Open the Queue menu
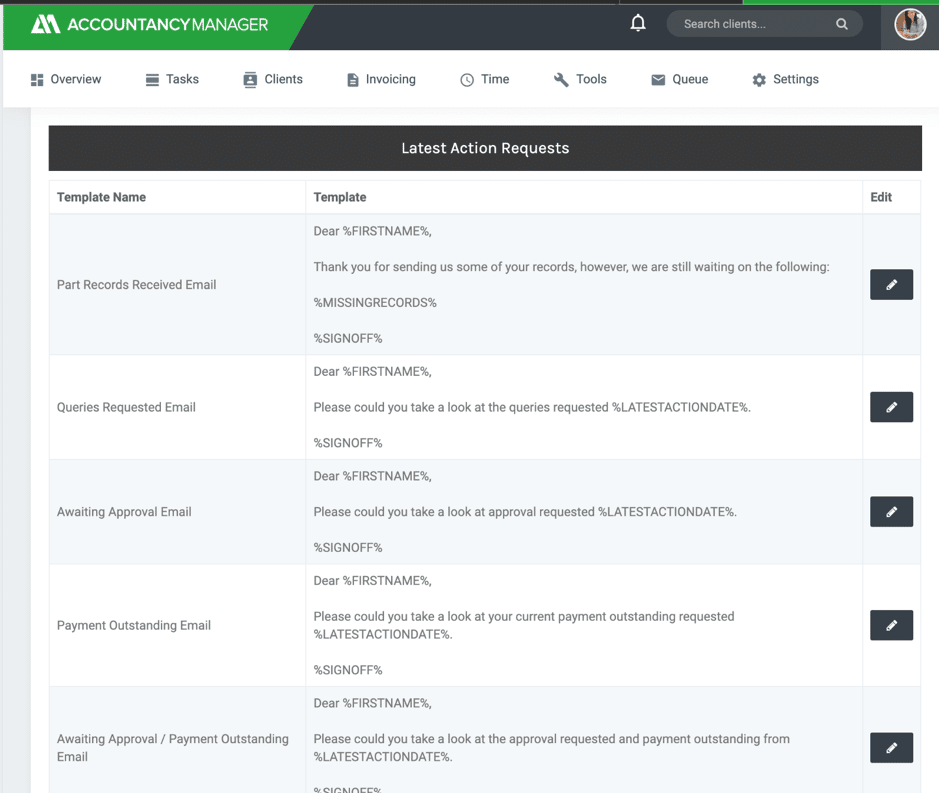The width and height of the screenshot is (939, 793). (679, 79)
